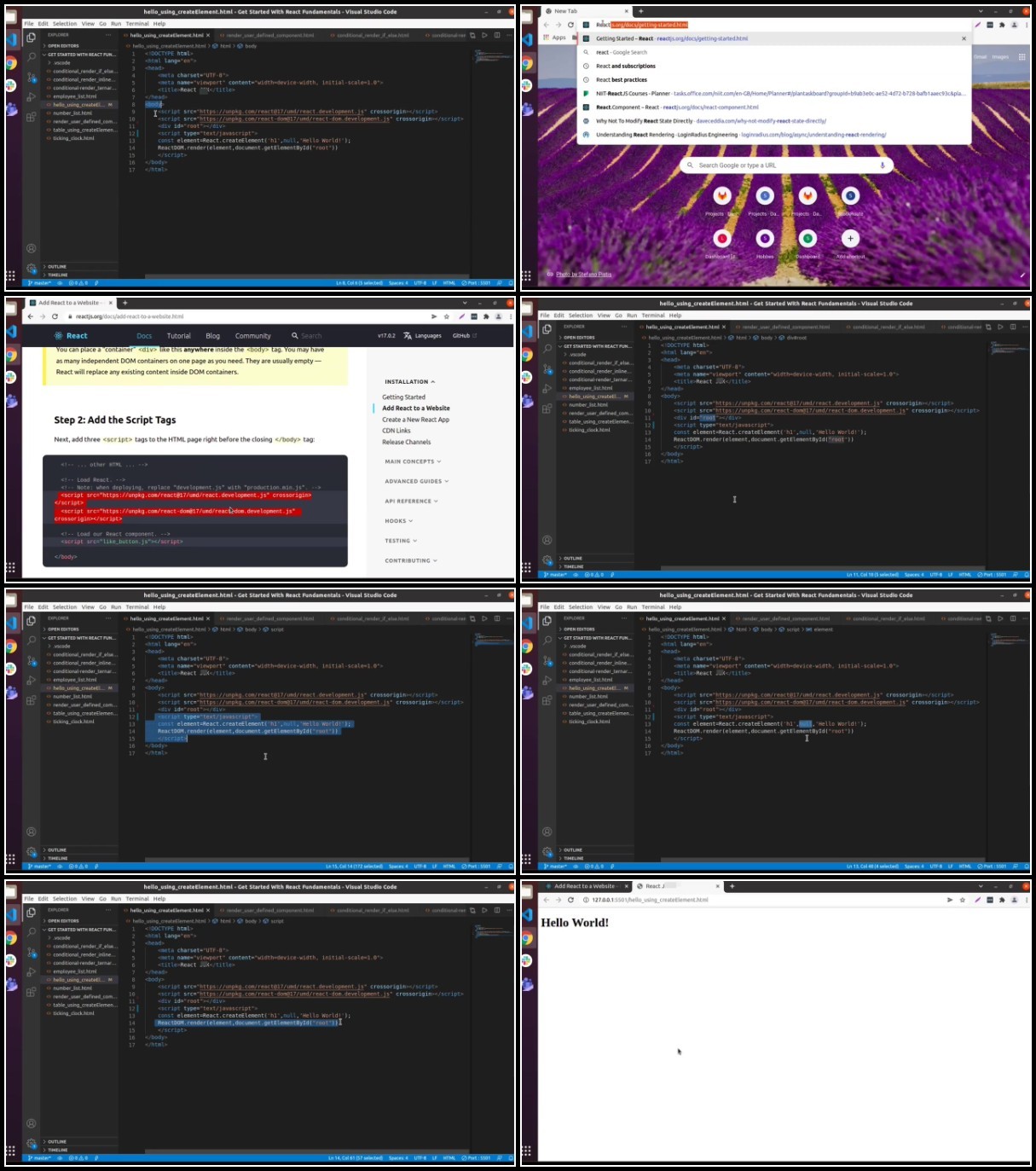
Task: Open 'CDN Links' in the React docs sidebar
Action: coord(396,431)
